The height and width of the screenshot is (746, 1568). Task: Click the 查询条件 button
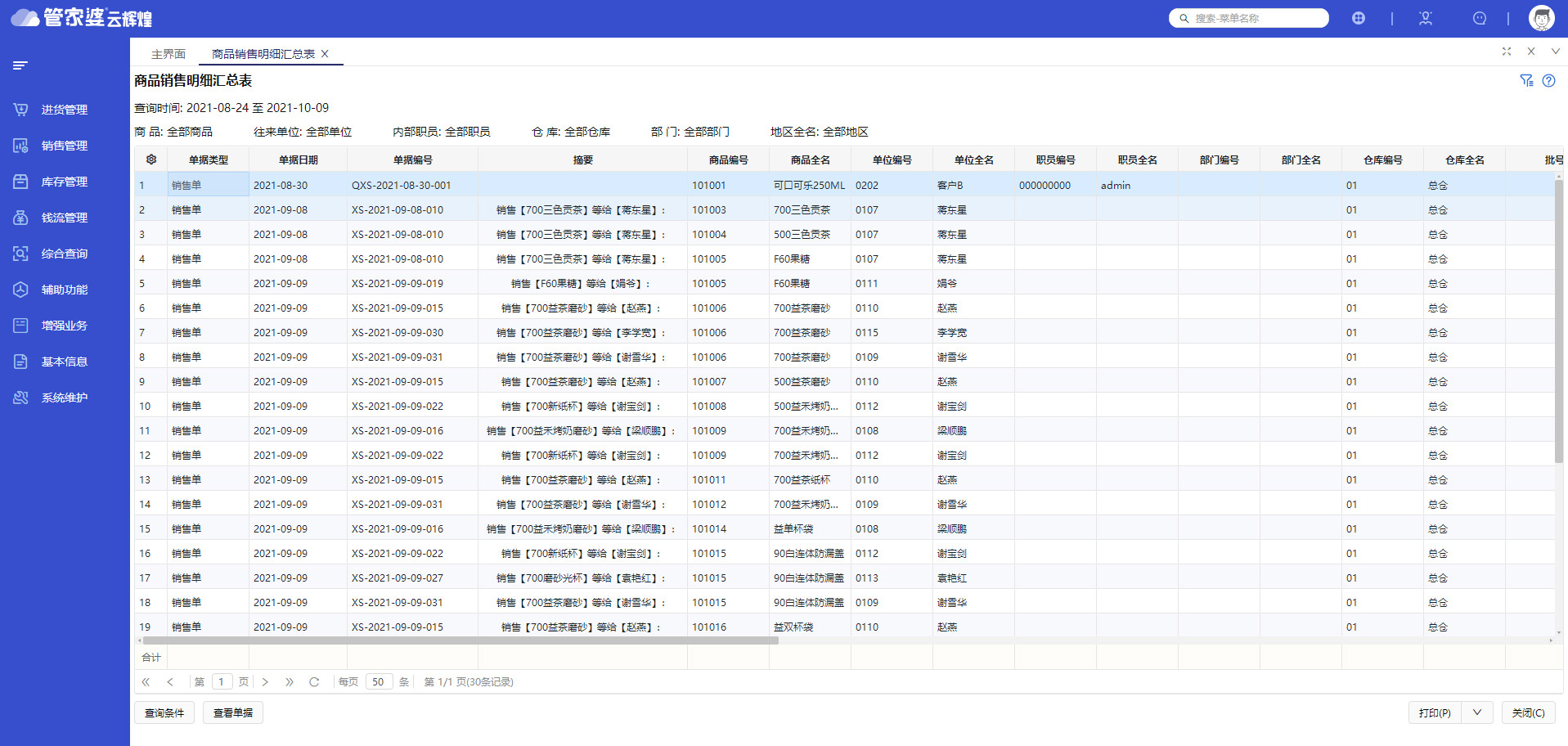pyautogui.click(x=164, y=712)
